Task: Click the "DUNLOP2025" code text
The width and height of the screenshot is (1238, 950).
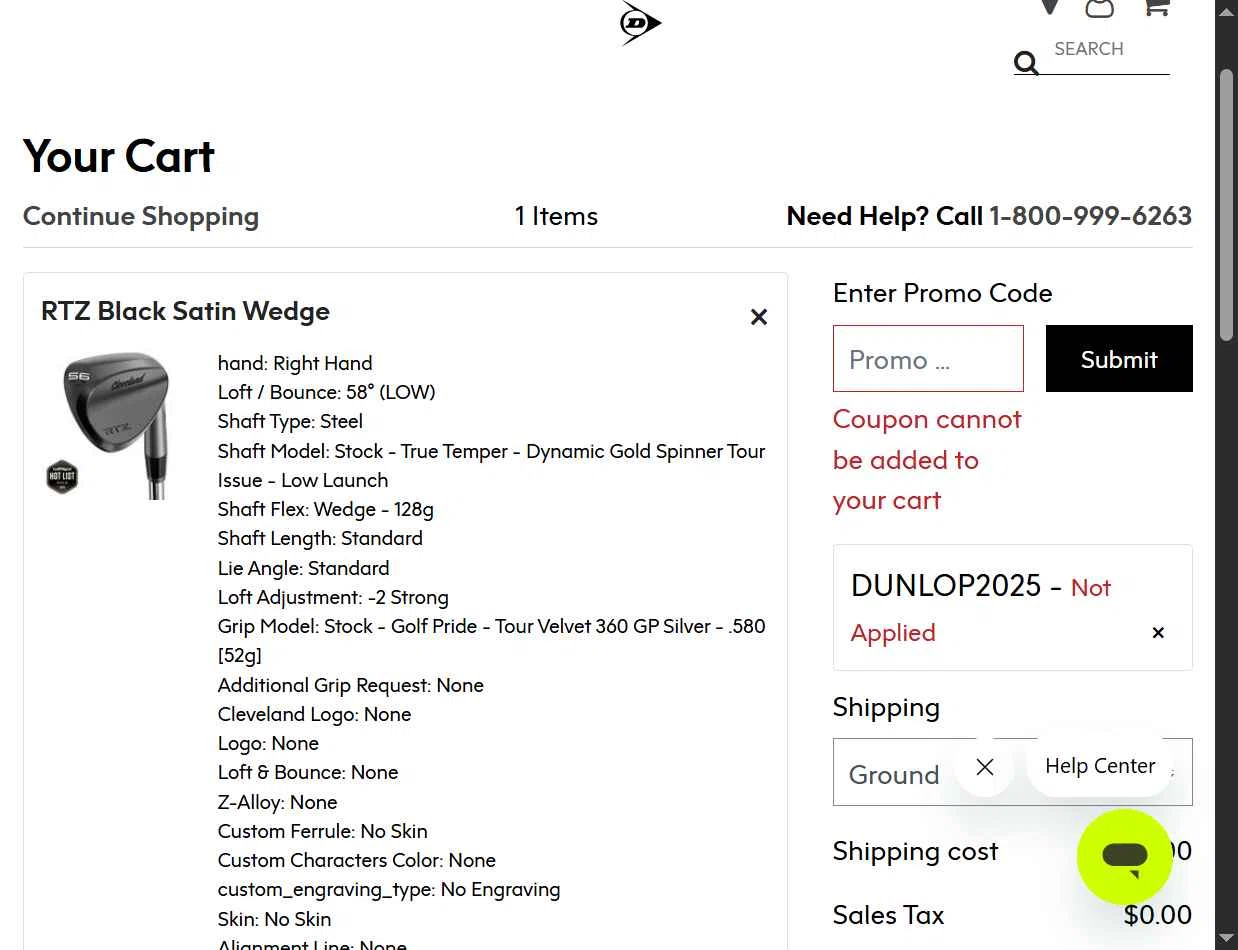Action: (946, 586)
